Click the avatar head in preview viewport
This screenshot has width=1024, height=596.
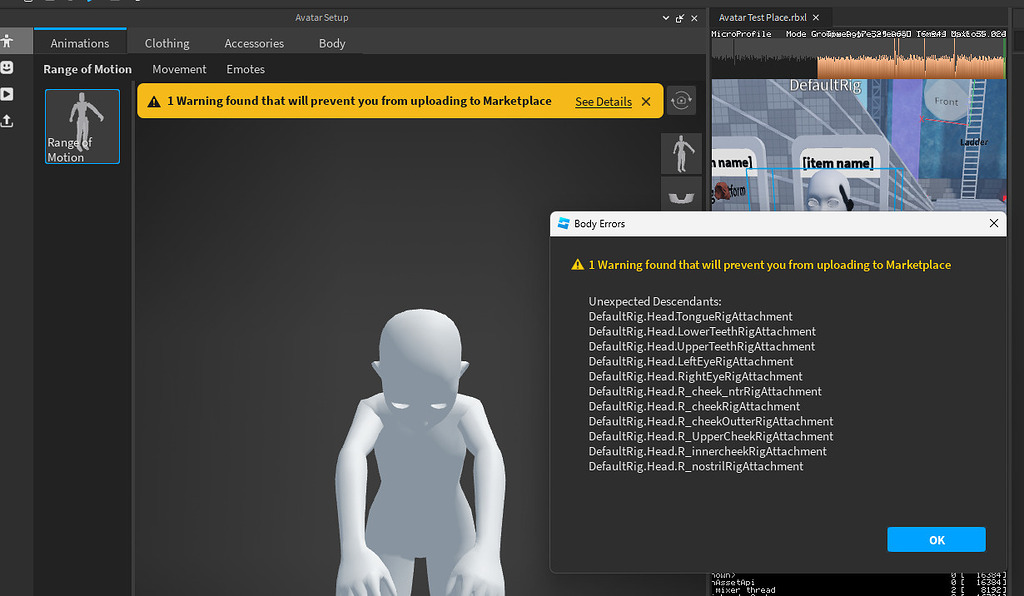tap(421, 367)
